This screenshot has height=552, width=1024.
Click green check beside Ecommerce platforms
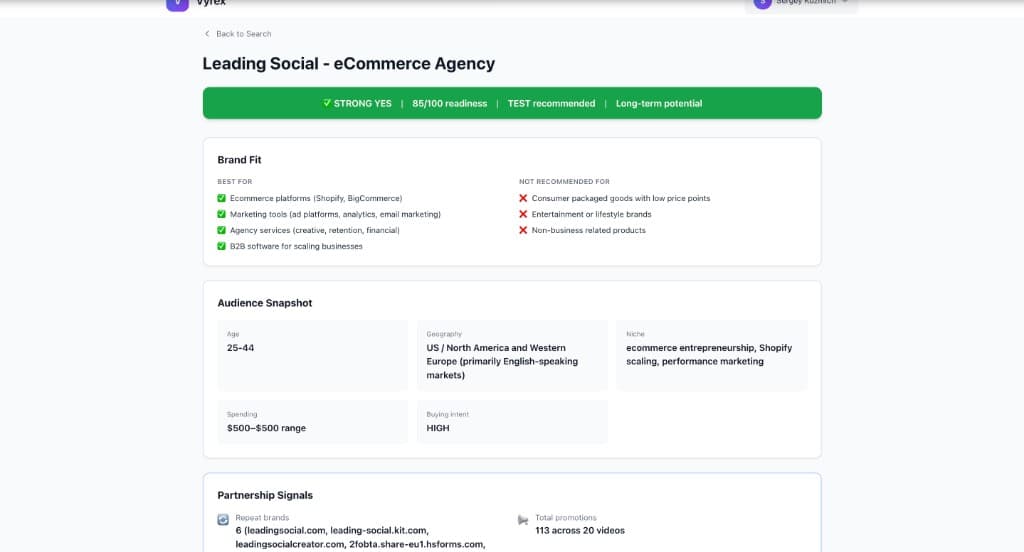tap(221, 198)
